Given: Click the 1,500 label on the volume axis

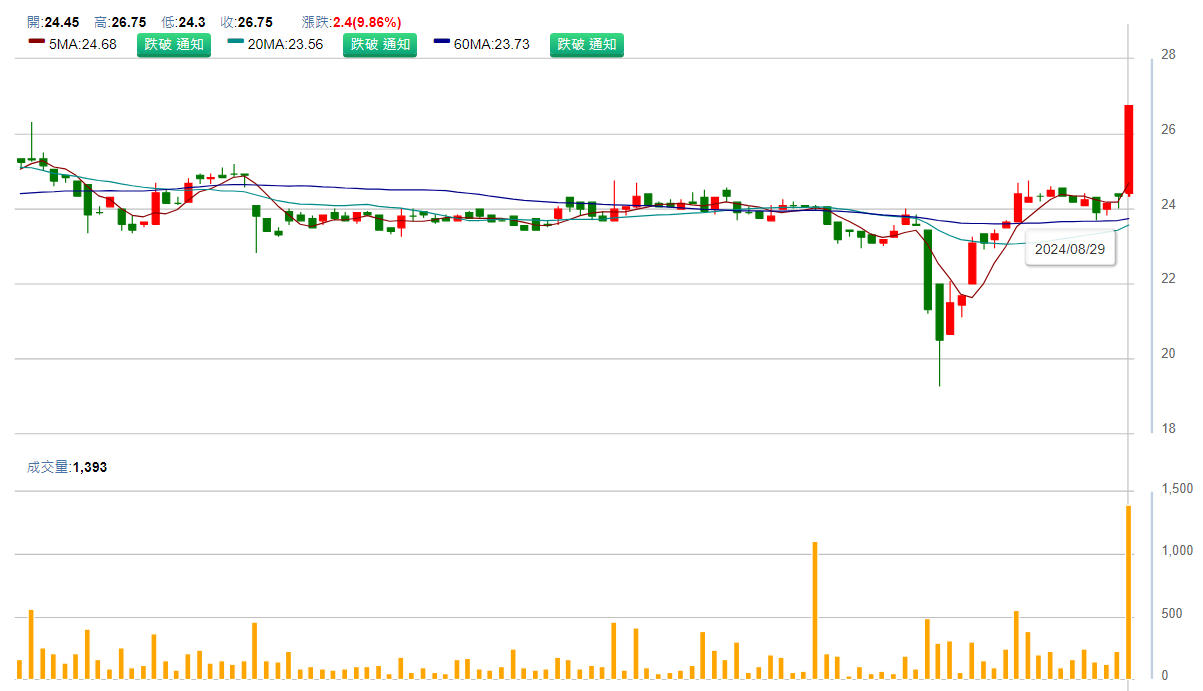Looking at the screenshot, I should (x=1176, y=489).
